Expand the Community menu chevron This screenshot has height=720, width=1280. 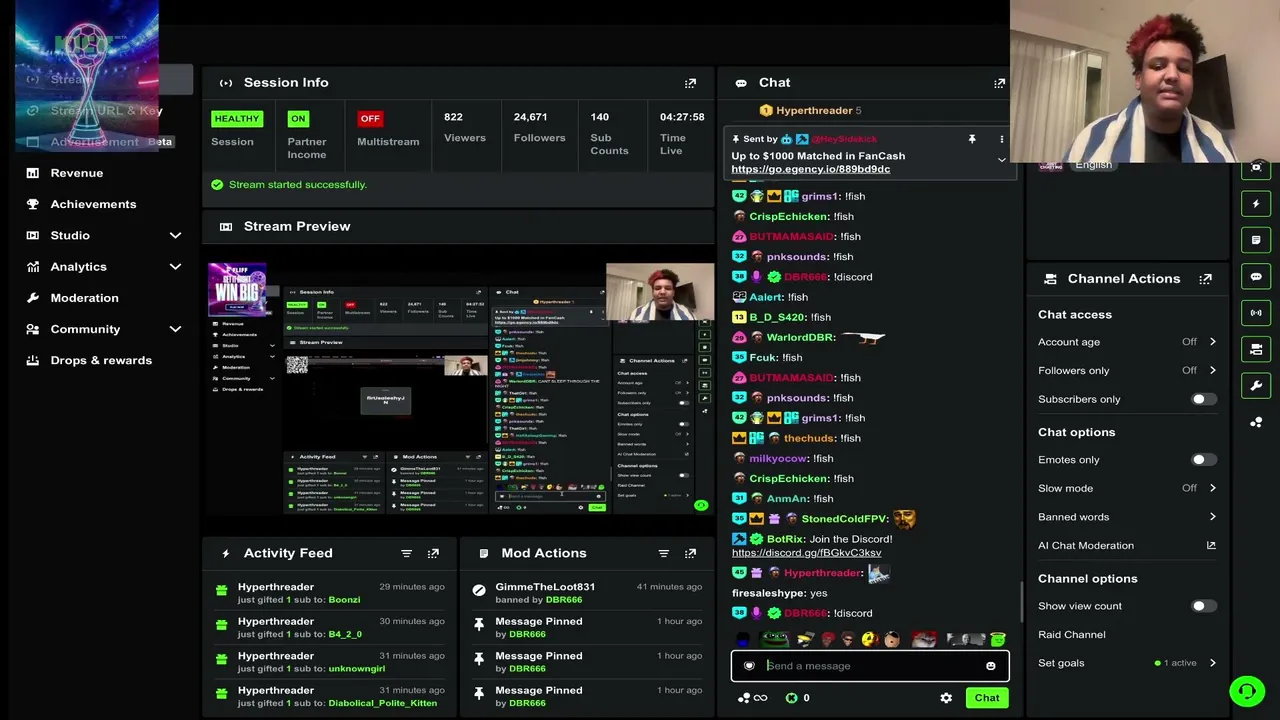coord(175,329)
